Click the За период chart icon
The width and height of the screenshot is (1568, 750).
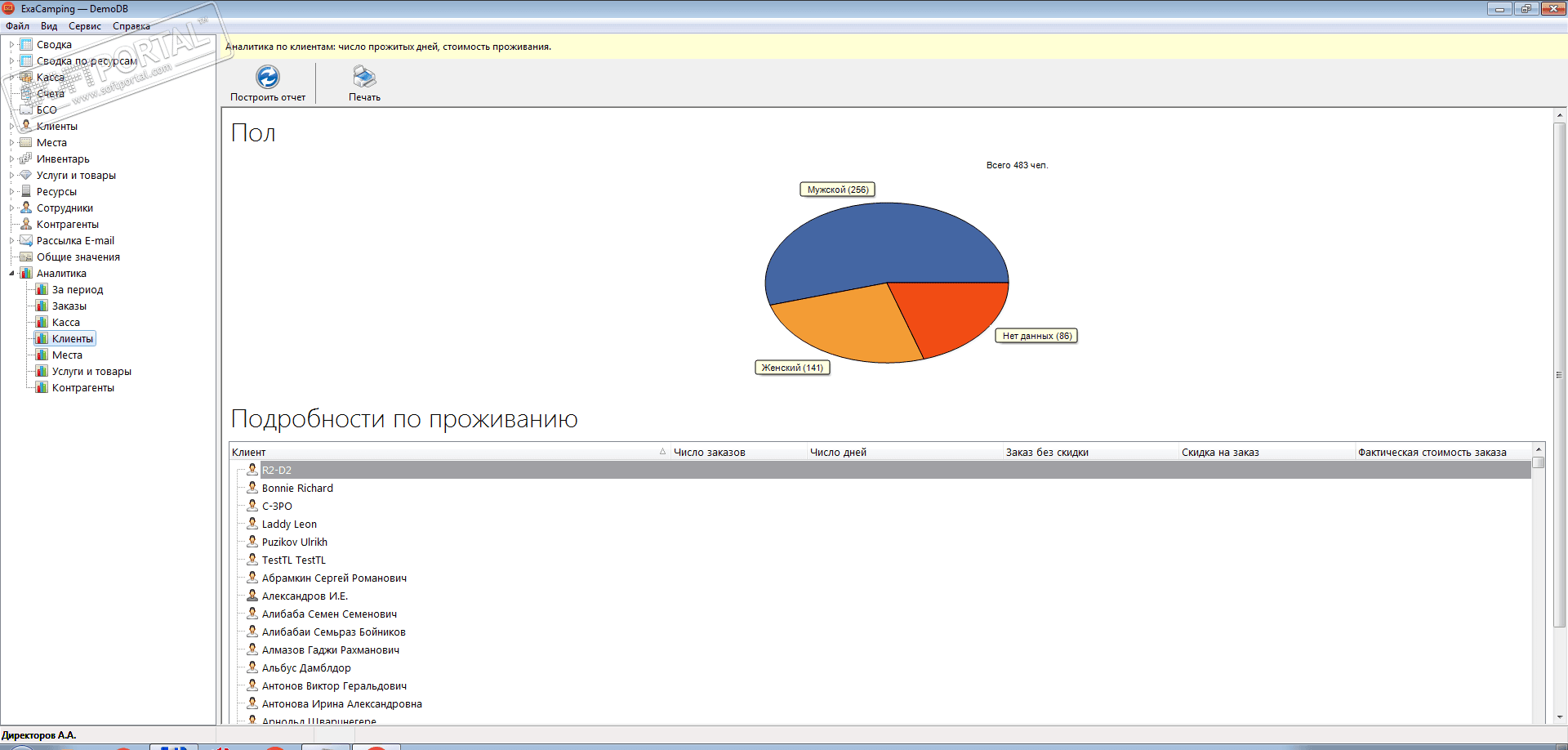click(42, 289)
